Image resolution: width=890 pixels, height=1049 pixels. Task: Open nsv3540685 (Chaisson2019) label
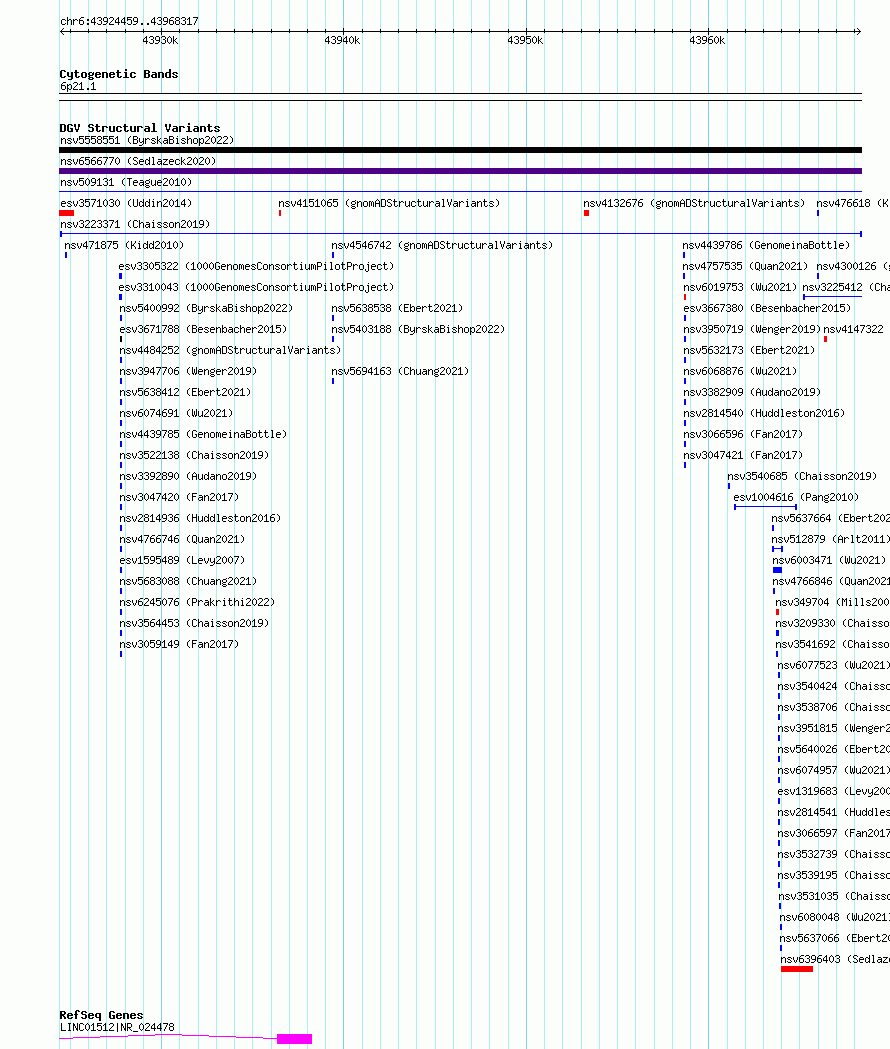(802, 476)
